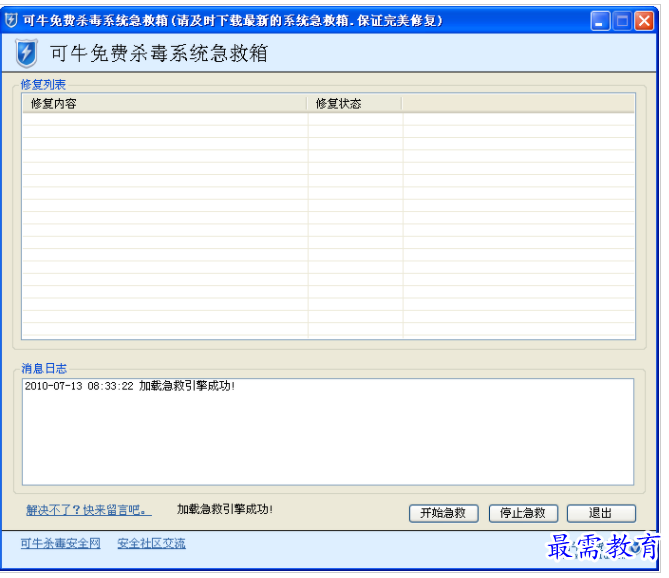Sort by the 修复状态 column header
This screenshot has width=669, height=578.
tap(355, 104)
